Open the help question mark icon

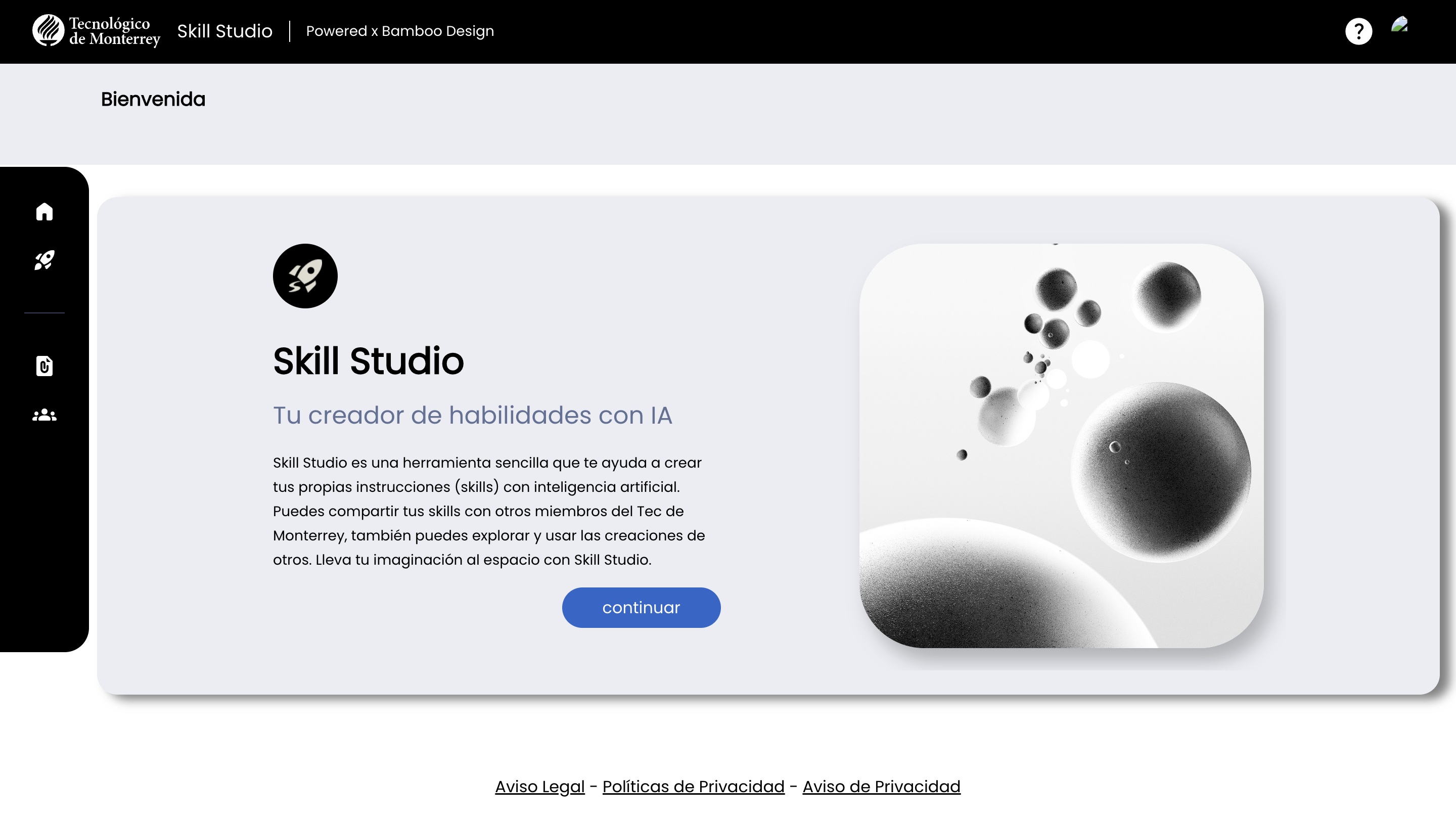click(x=1359, y=31)
